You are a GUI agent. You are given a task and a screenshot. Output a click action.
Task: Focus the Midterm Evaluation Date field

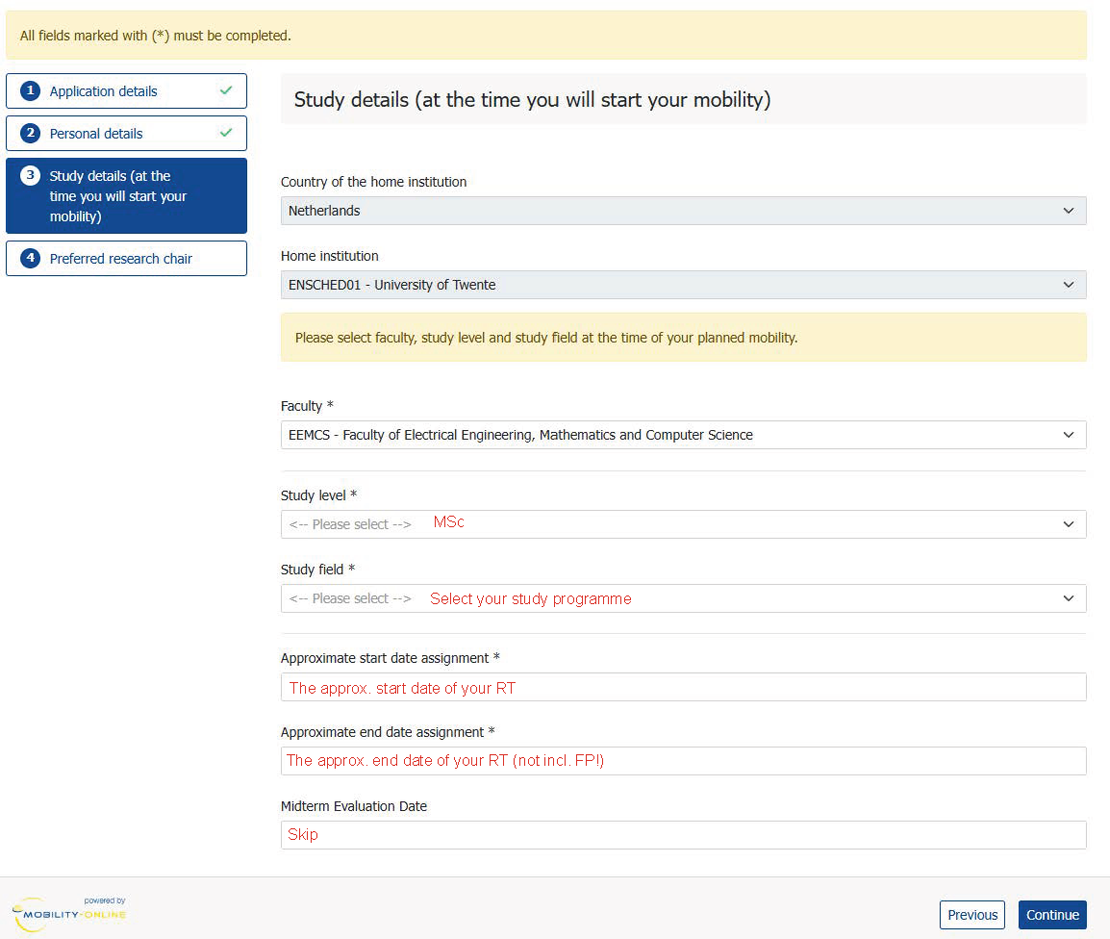click(x=683, y=835)
